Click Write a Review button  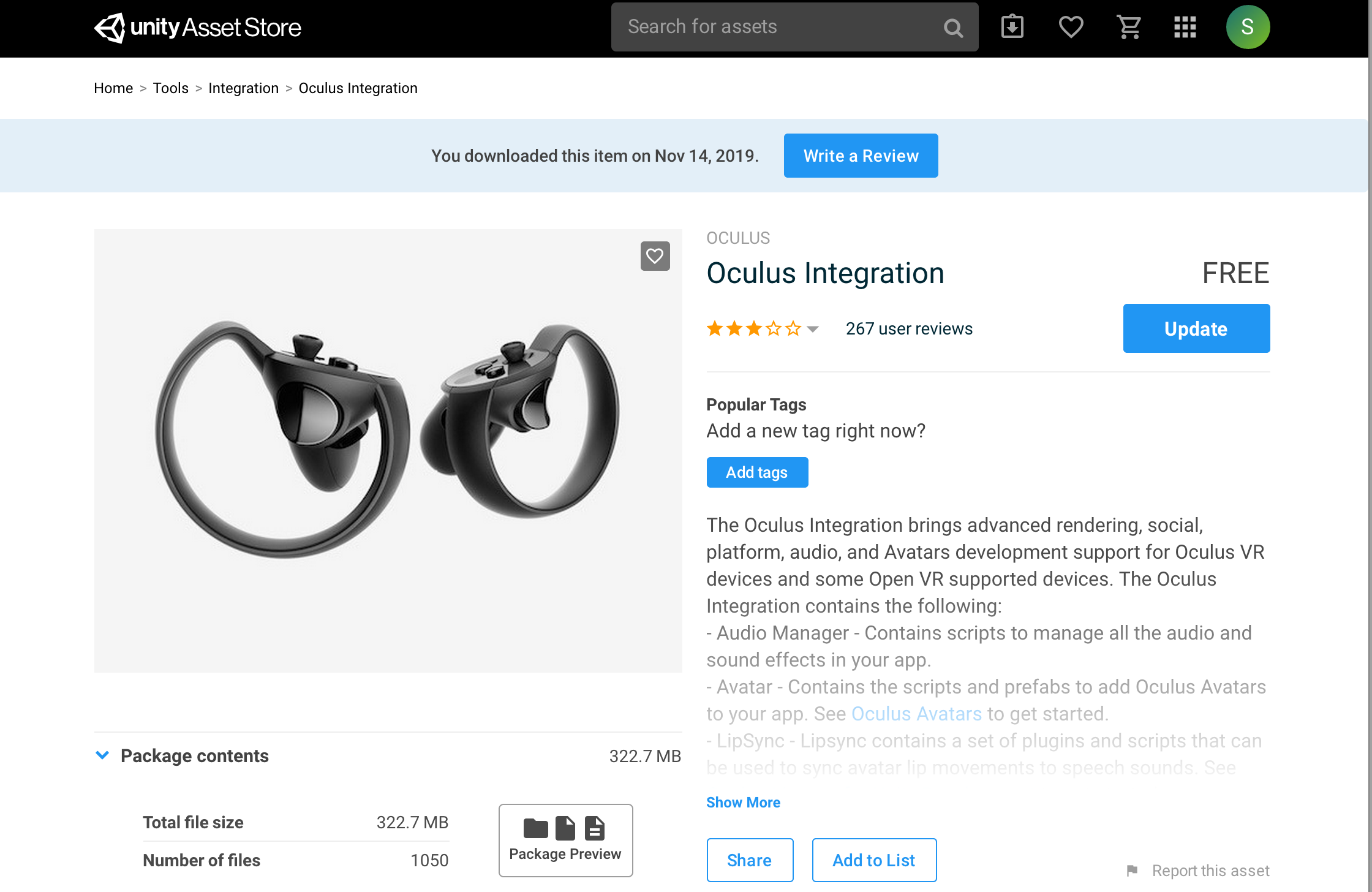tap(861, 156)
